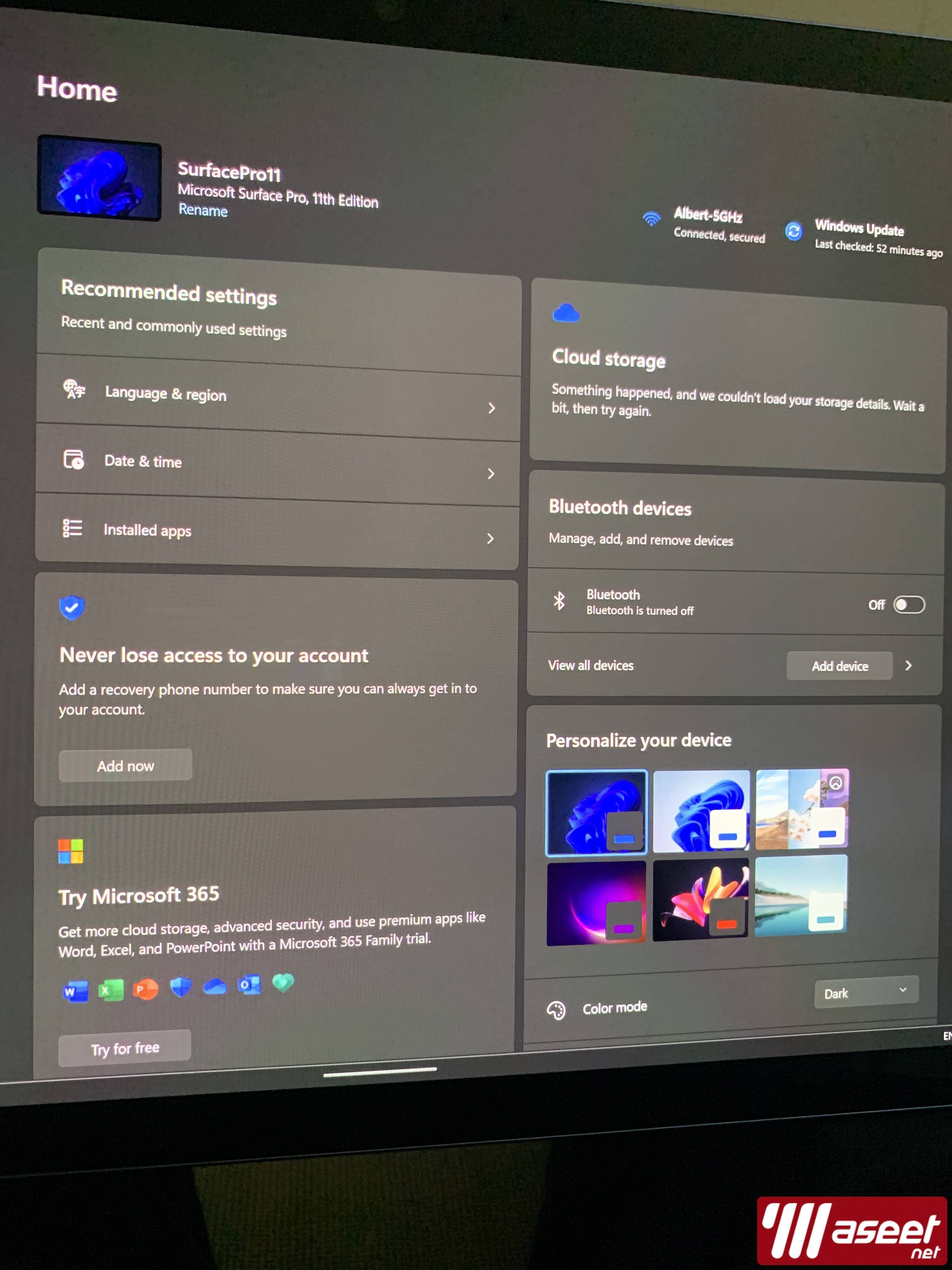
Task: Click the Never lose access heading
Action: pyautogui.click(x=213, y=655)
